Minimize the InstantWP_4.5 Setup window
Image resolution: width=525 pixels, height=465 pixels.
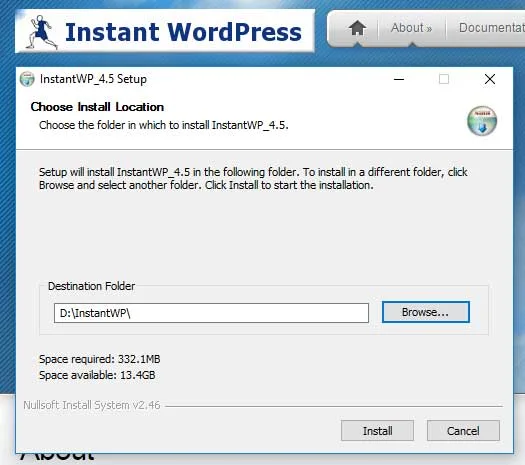(399, 79)
